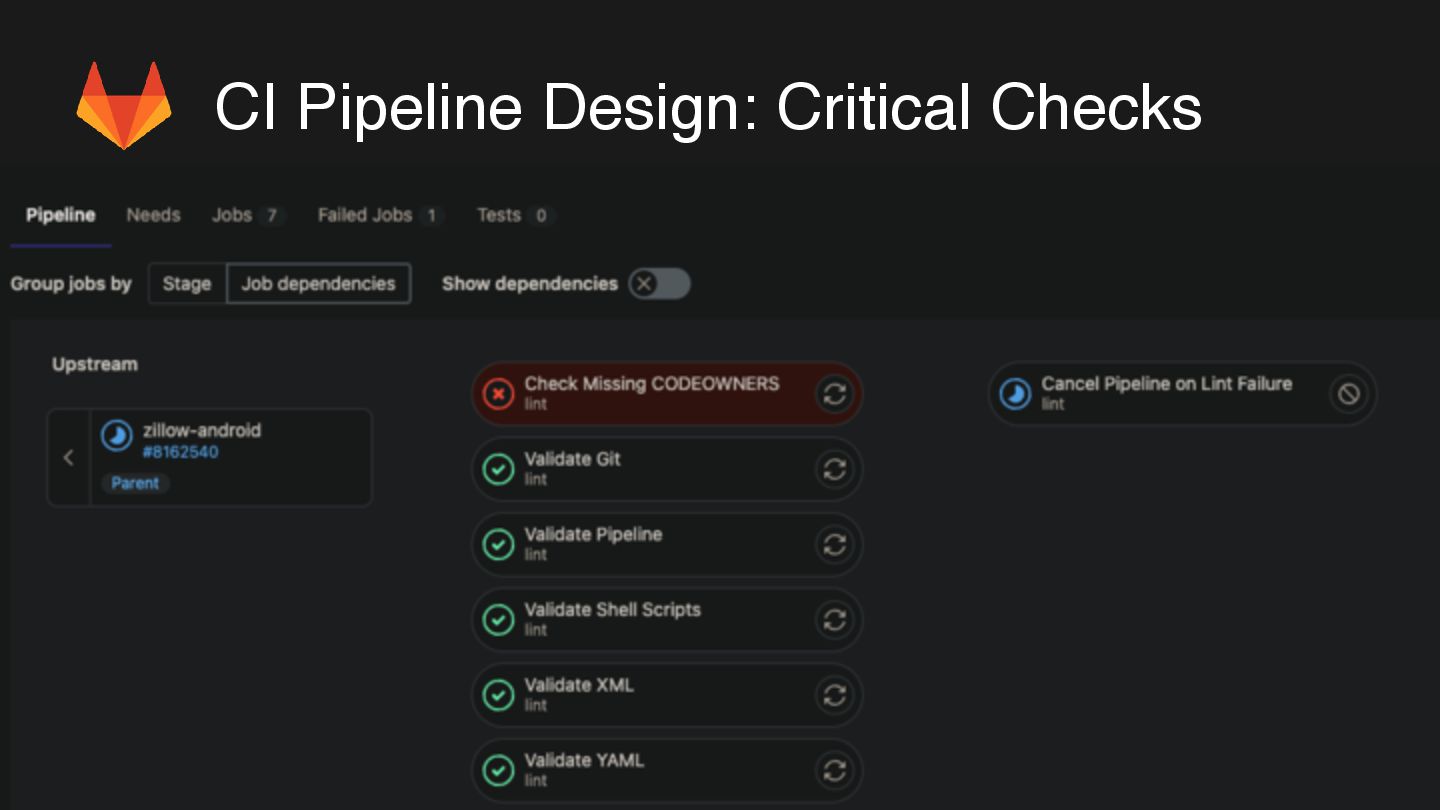Toggle the Show dependencies switch

660,284
